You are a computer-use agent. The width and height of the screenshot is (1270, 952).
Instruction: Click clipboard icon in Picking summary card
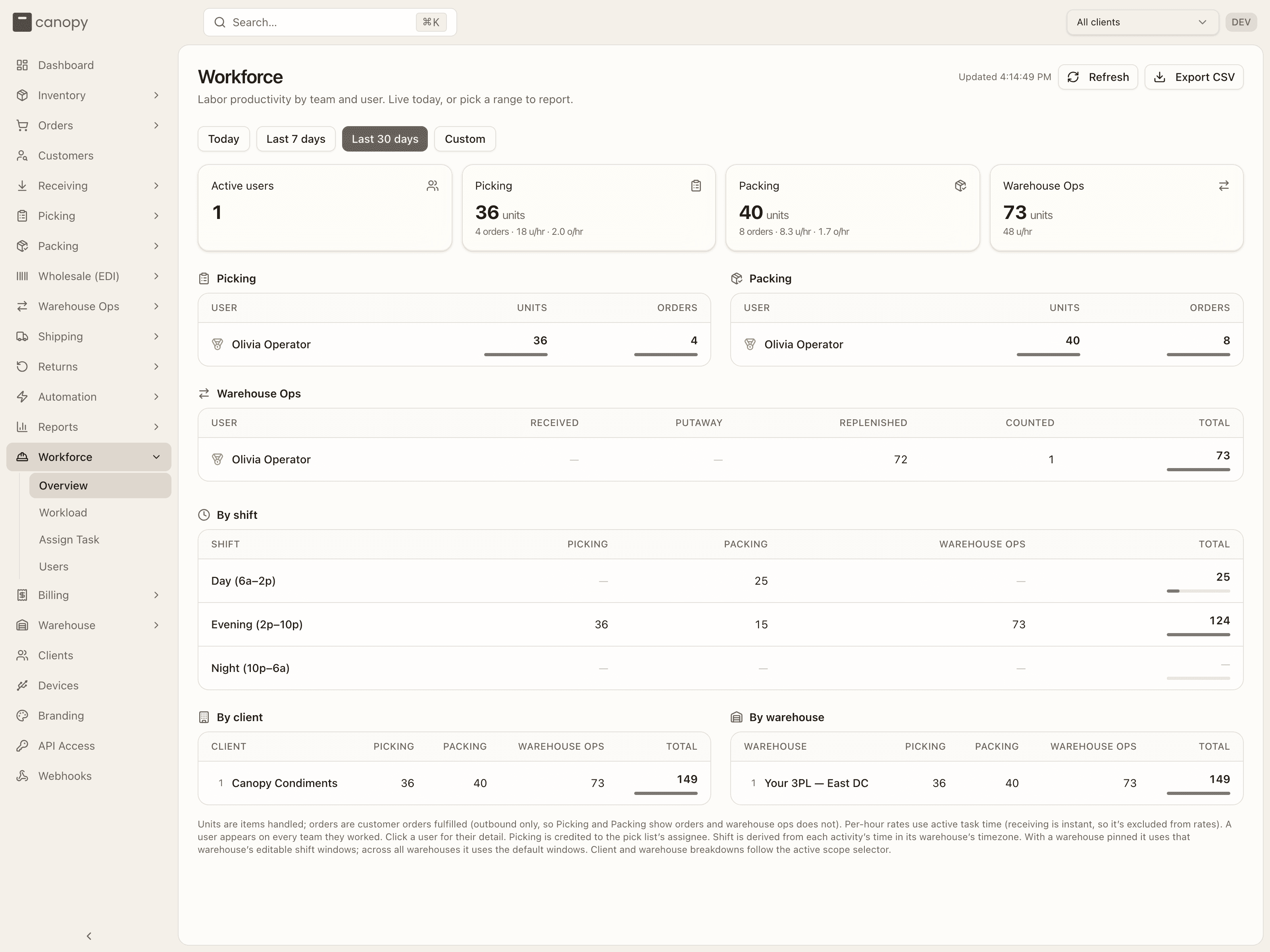coord(696,186)
